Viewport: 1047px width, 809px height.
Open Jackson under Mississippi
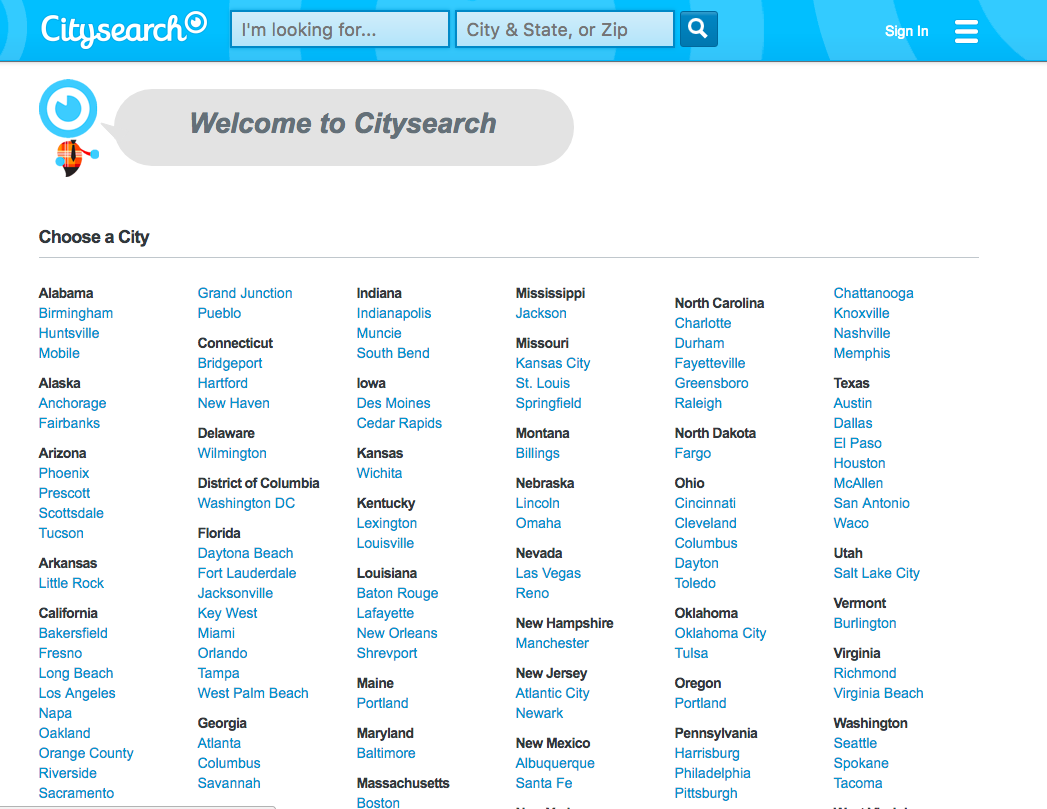click(x=541, y=313)
